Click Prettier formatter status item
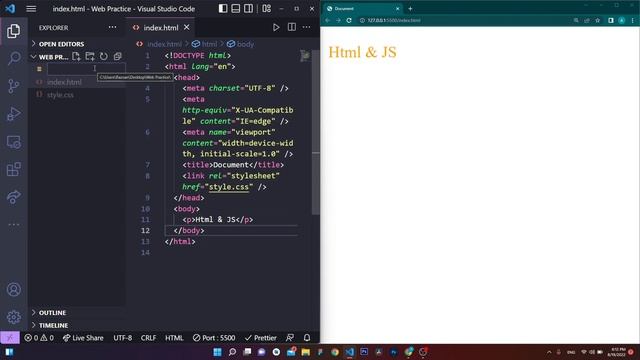Image resolution: width=640 pixels, height=360 pixels. coord(260,338)
